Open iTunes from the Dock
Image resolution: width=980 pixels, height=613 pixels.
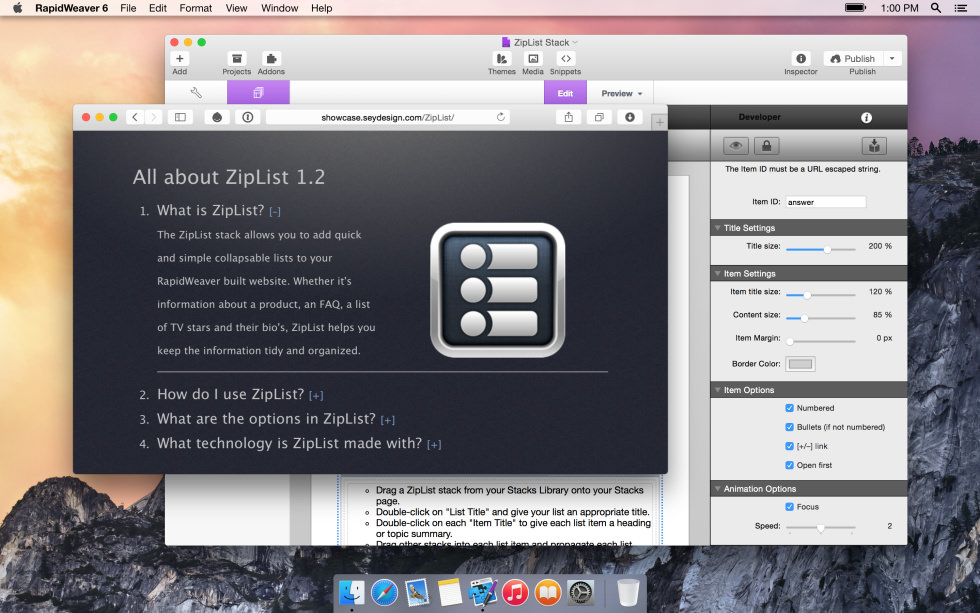pos(515,592)
